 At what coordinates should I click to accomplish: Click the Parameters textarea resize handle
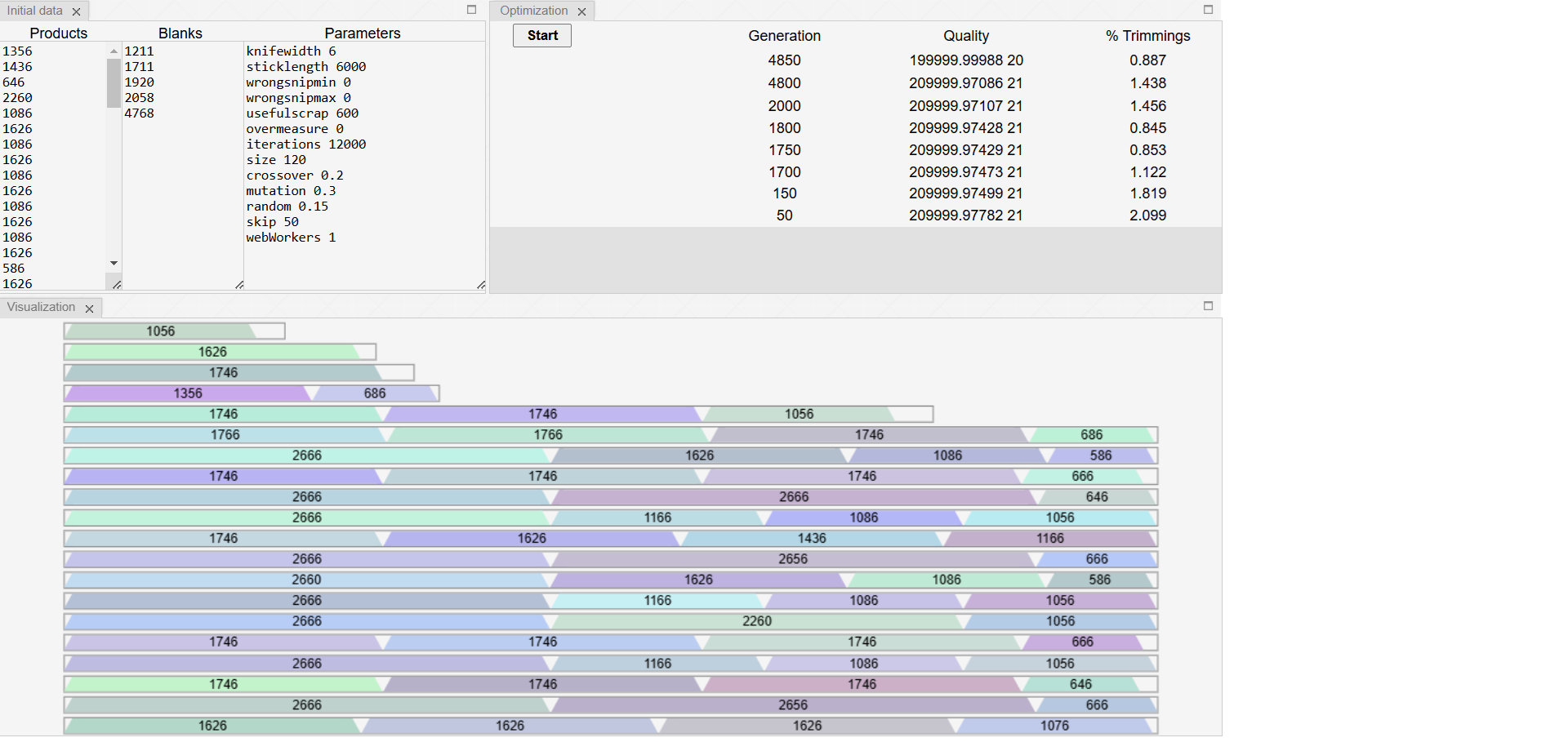pyautogui.click(x=480, y=284)
